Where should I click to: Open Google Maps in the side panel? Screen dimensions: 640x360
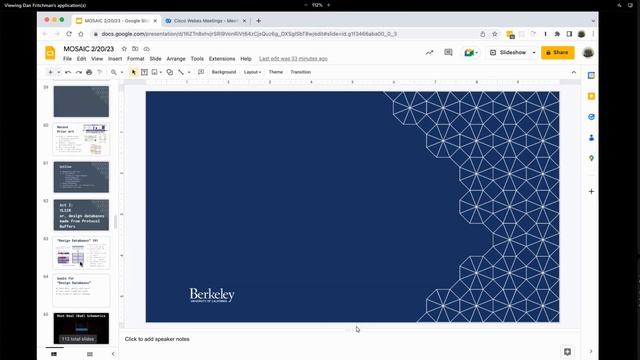pyautogui.click(x=591, y=158)
